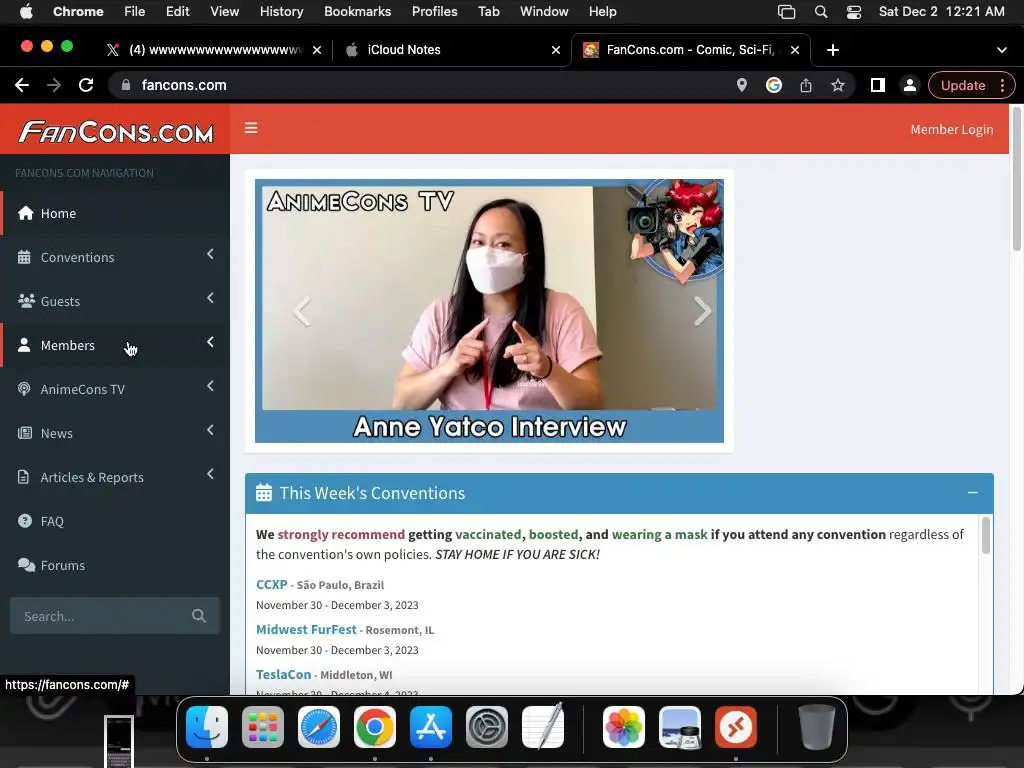This screenshot has width=1024, height=768.
Task: Open System Settings from the Dock
Action: coord(487,727)
